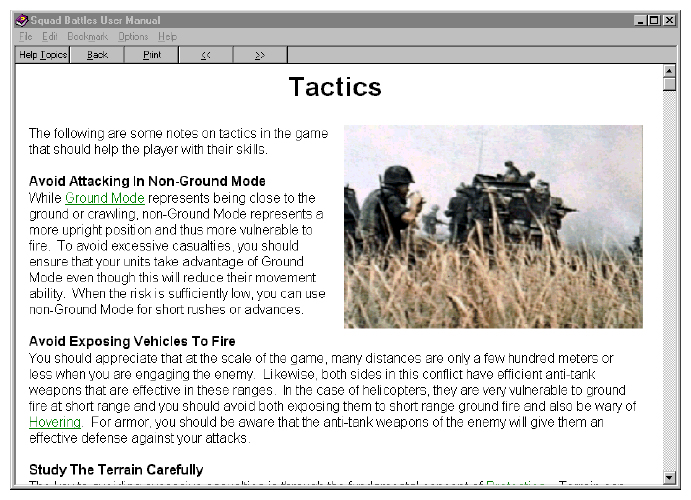Click the vertical scrollbar thumb
Viewport: 691px width, 500px height.
[669, 84]
